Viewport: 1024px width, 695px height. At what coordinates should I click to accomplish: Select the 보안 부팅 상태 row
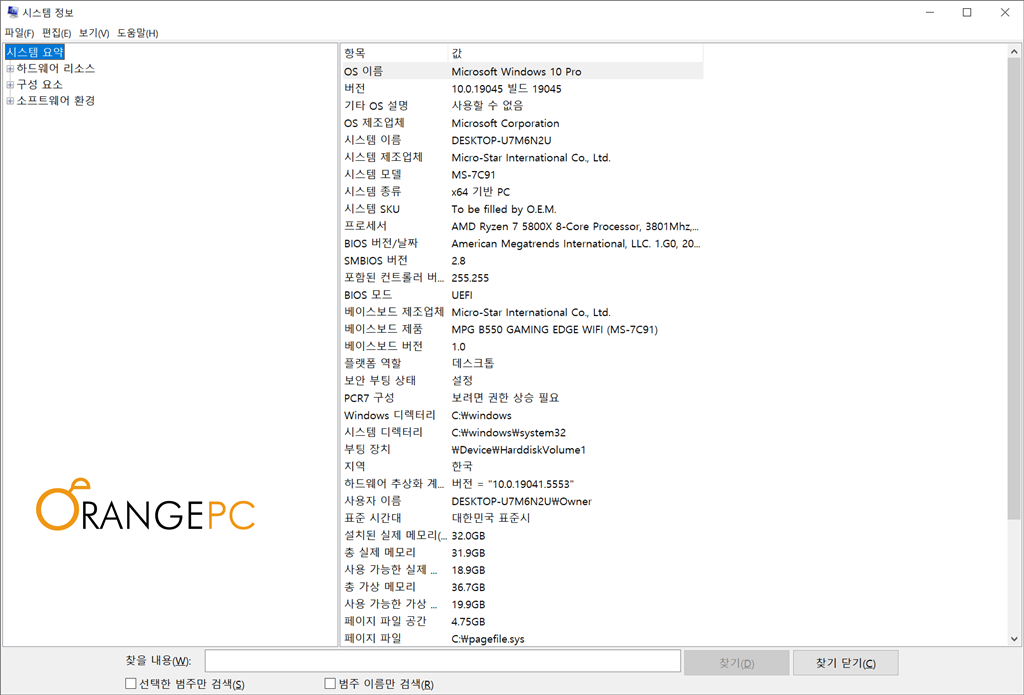click(x=522, y=381)
